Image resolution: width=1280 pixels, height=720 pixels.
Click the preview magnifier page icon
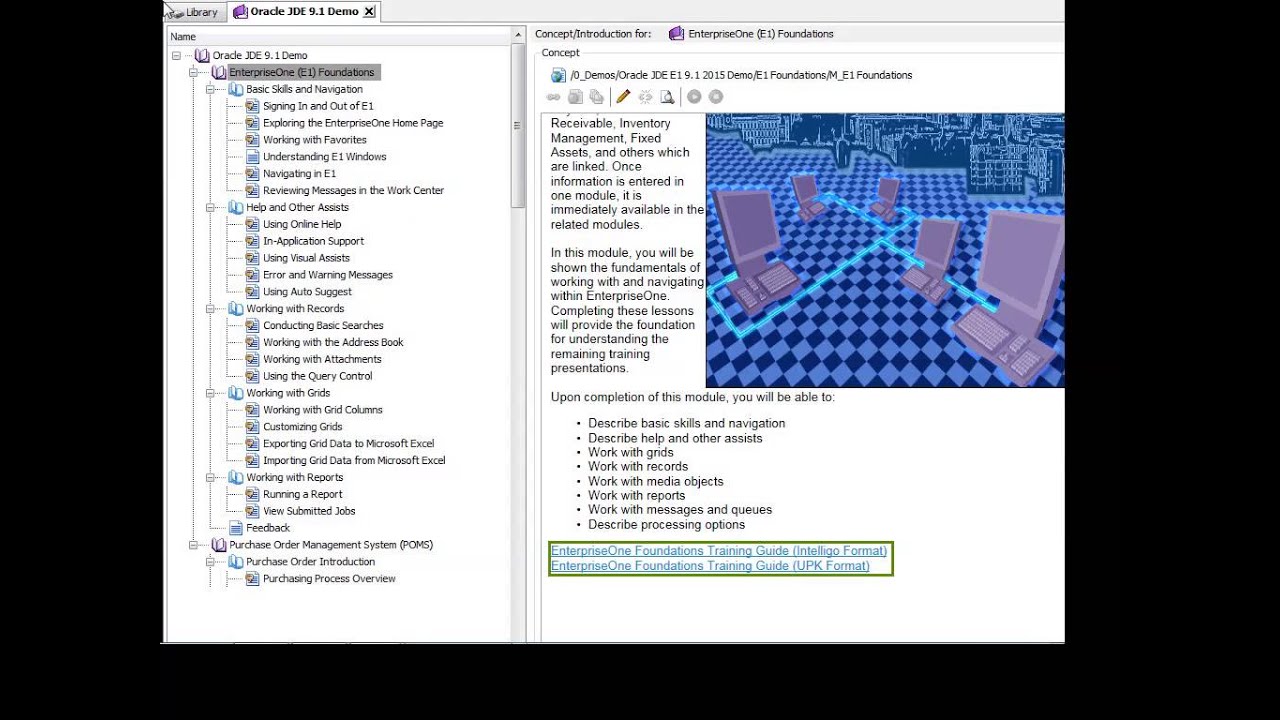point(667,97)
